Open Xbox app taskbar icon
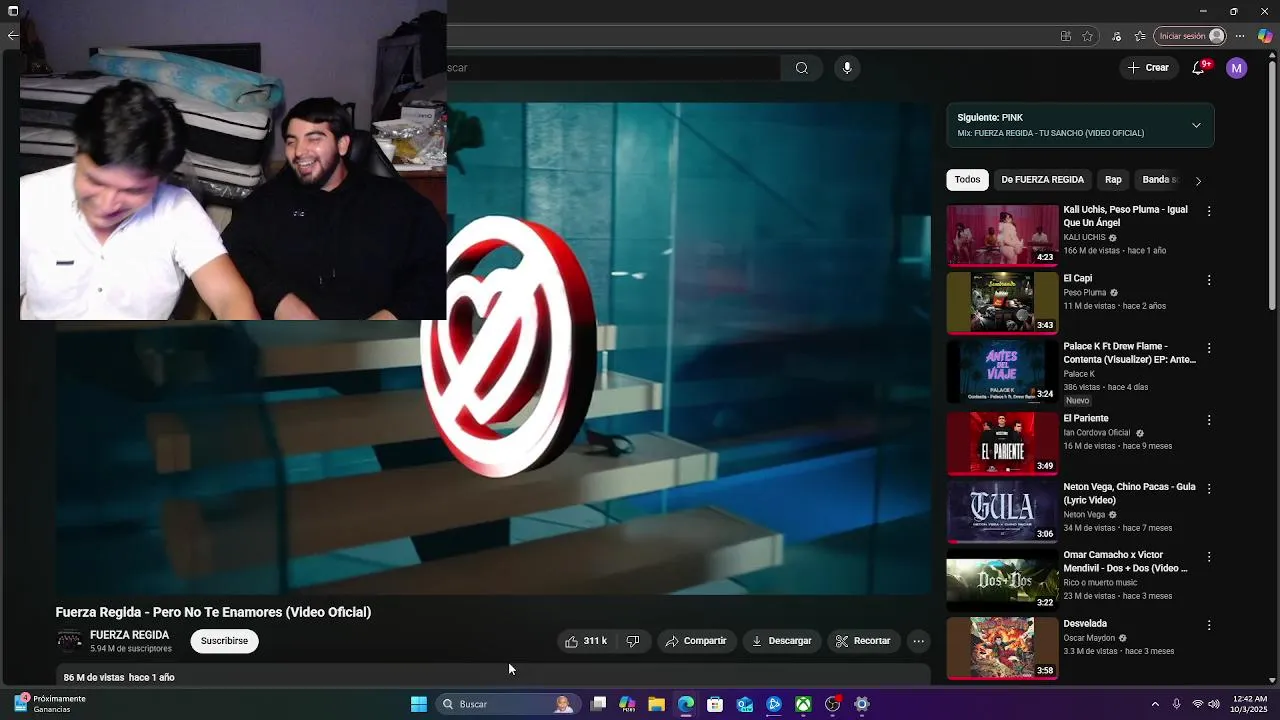The width and height of the screenshot is (1280, 720). (x=803, y=704)
